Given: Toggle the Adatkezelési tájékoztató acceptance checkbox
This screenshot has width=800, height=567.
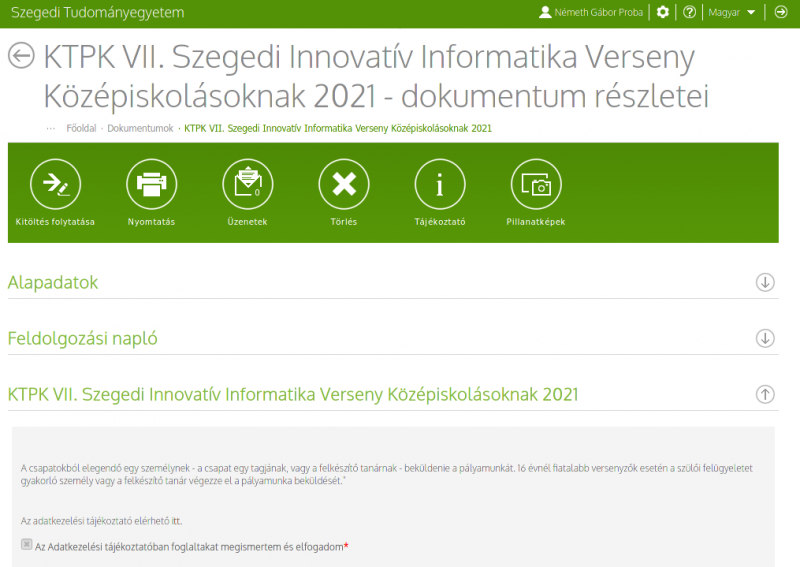Looking at the screenshot, I should pos(27,545).
